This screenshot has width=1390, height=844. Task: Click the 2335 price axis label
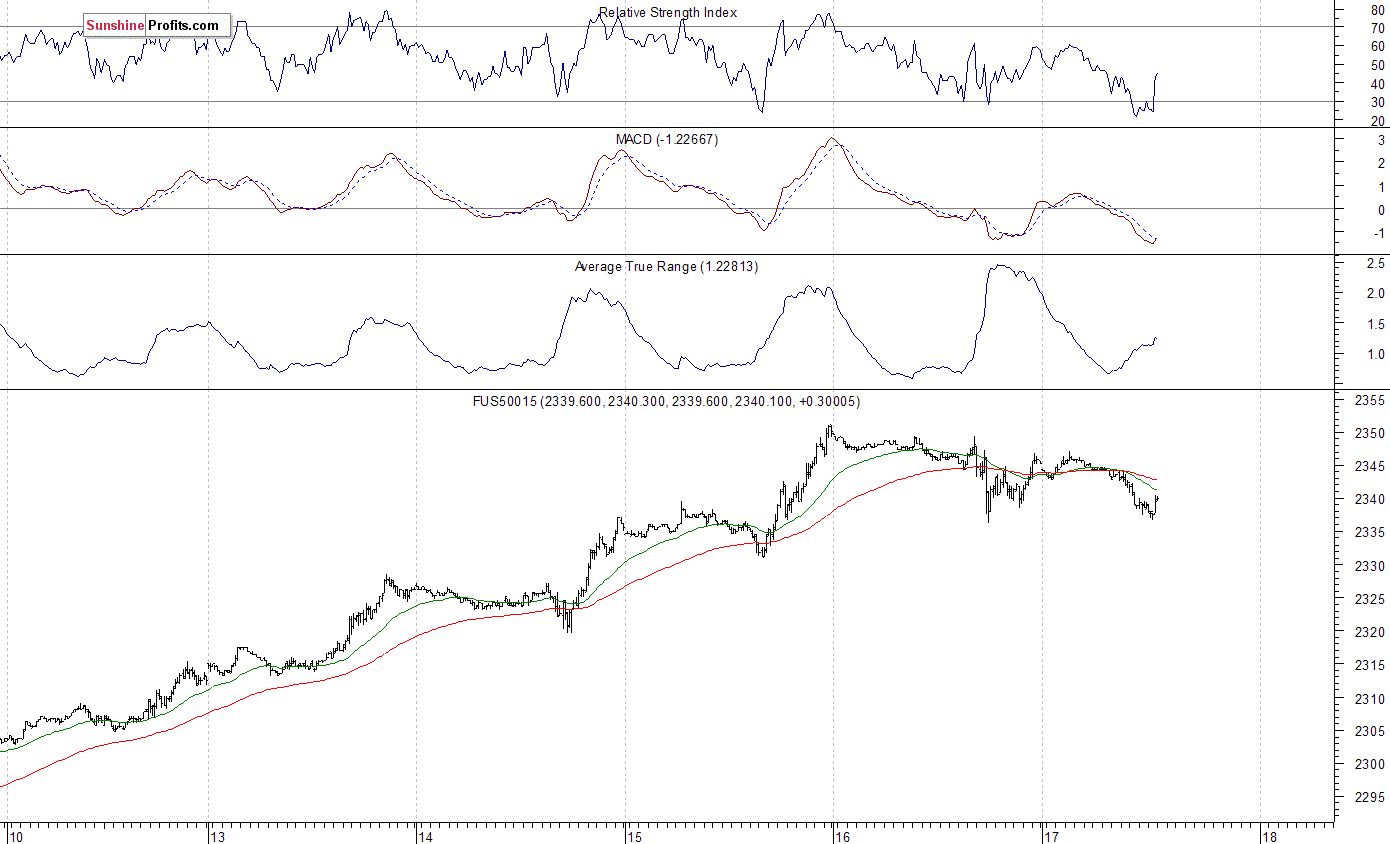click(1369, 533)
